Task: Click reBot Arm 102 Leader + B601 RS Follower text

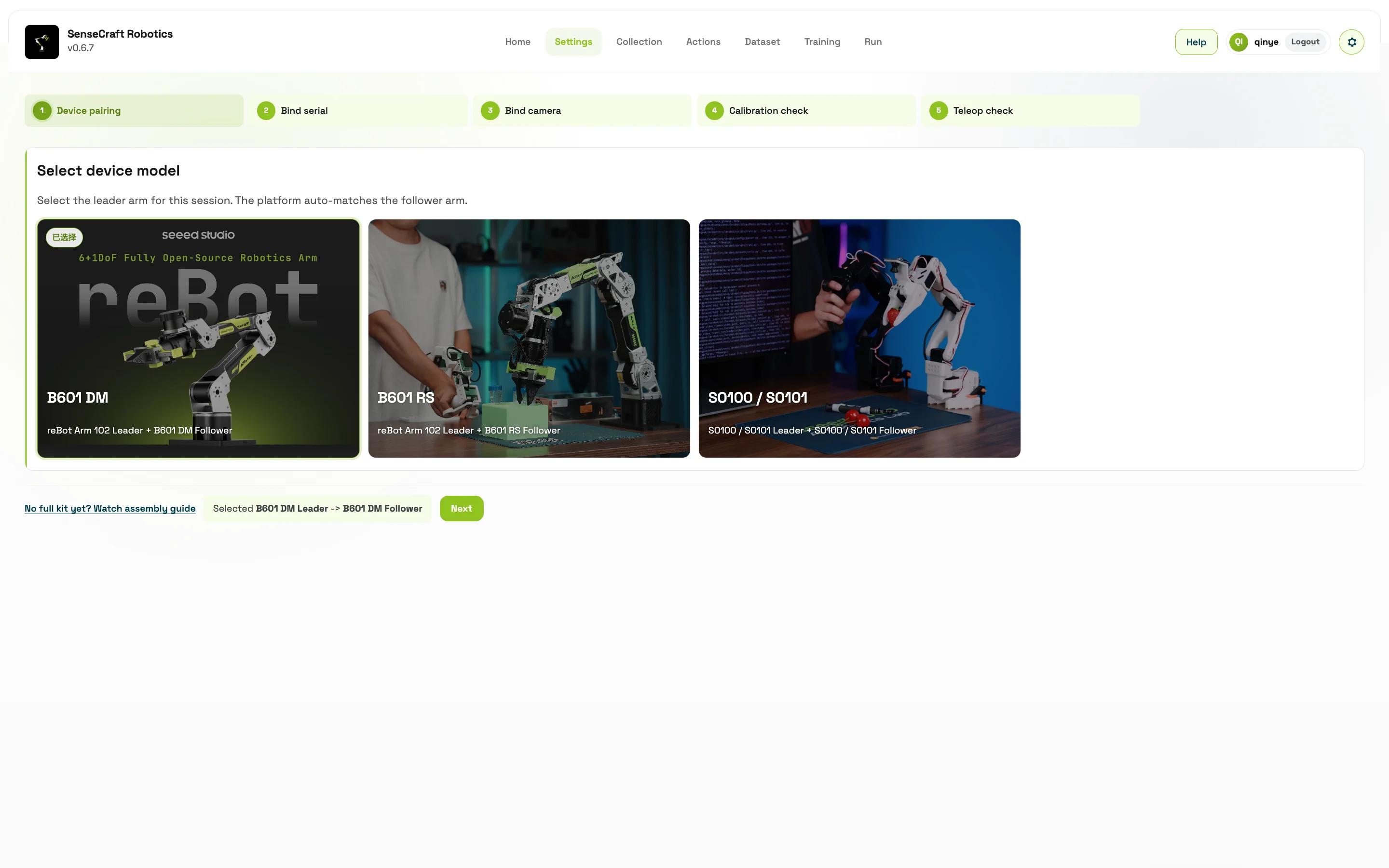Action: pos(469,431)
